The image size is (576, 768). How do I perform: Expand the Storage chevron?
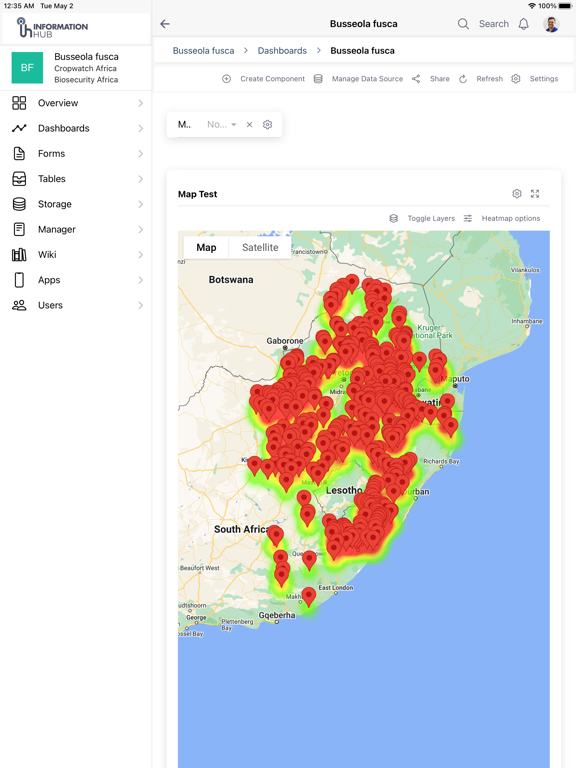pos(141,204)
